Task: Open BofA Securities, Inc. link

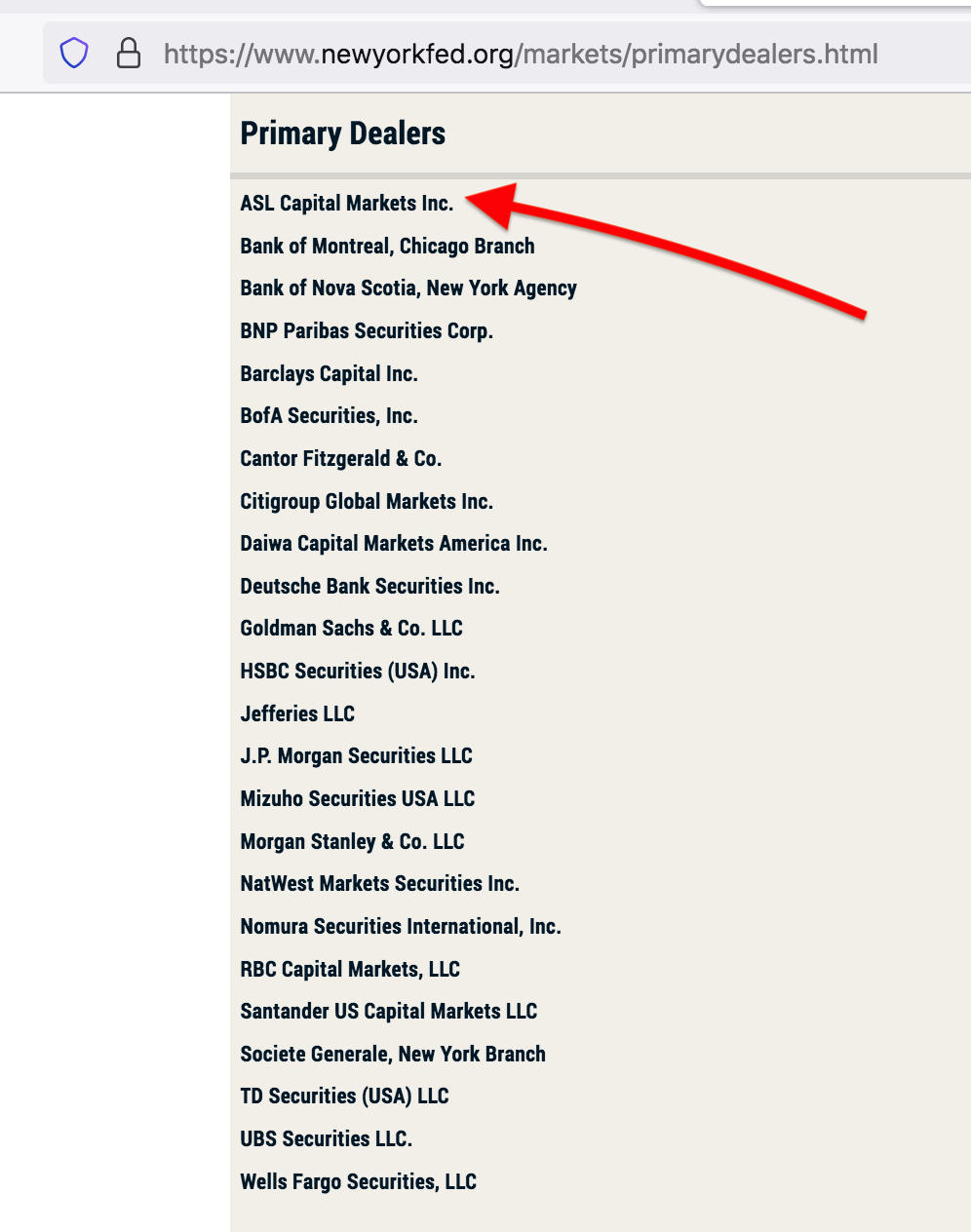Action: 329,416
